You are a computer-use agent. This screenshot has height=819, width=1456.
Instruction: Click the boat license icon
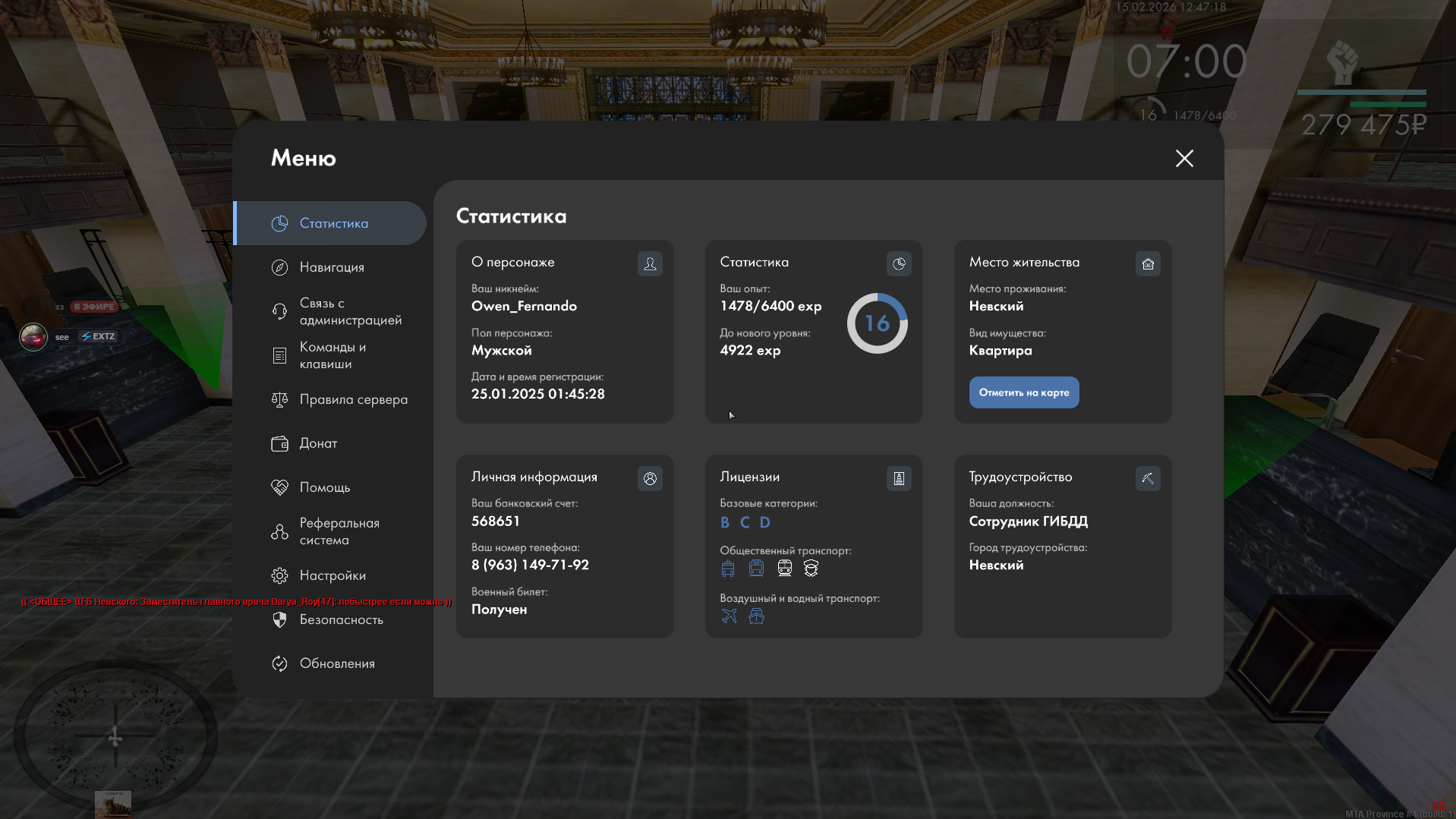coord(756,616)
